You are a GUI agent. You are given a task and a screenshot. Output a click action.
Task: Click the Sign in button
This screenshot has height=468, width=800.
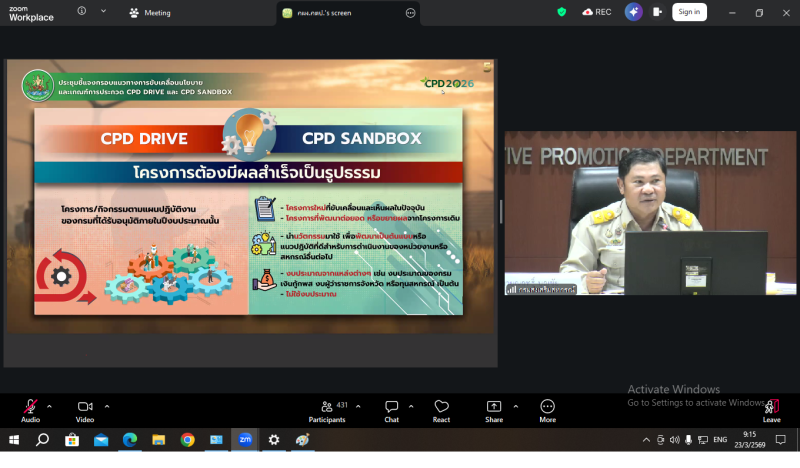pos(688,12)
